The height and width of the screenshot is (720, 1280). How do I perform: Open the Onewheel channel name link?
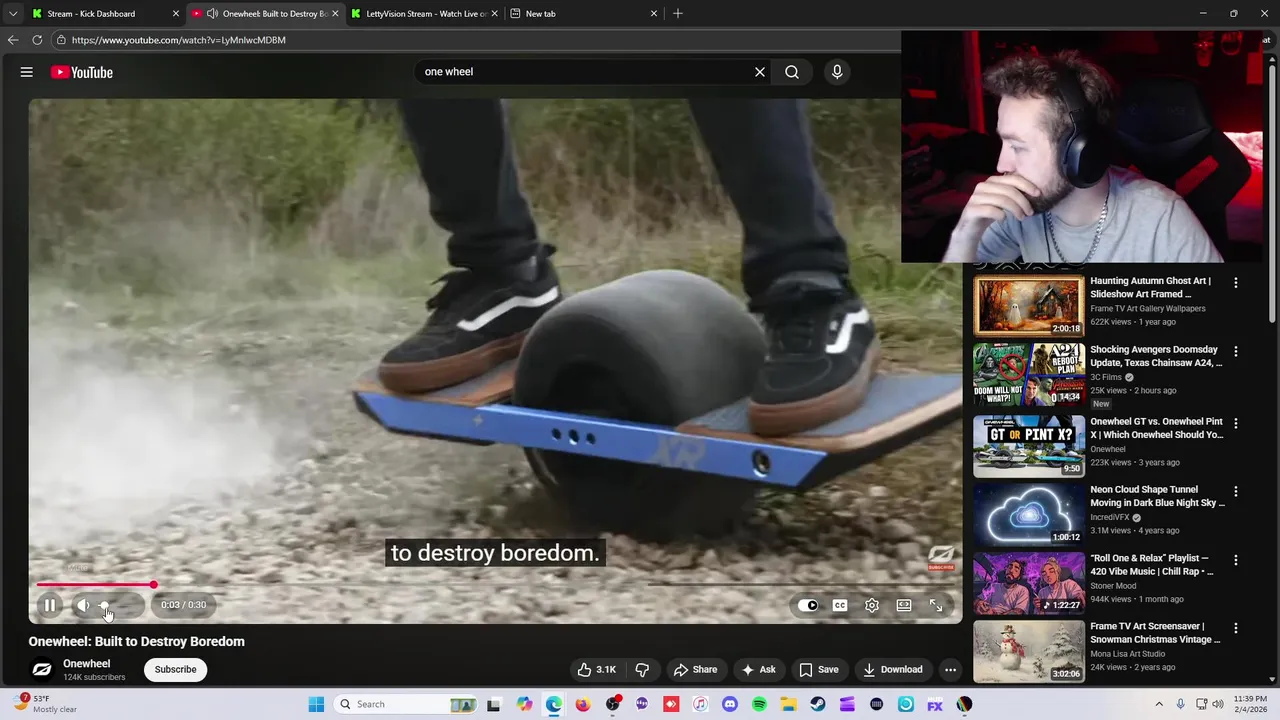(86, 664)
